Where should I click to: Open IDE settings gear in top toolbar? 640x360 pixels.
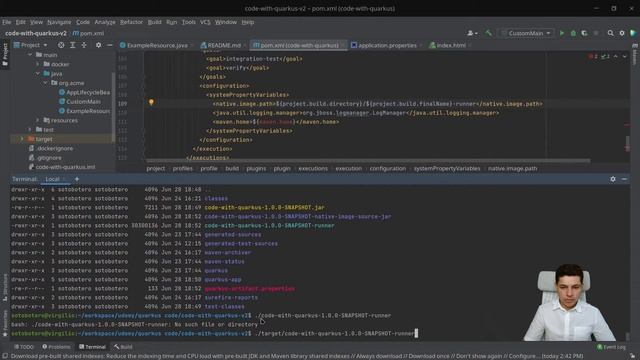[622, 33]
